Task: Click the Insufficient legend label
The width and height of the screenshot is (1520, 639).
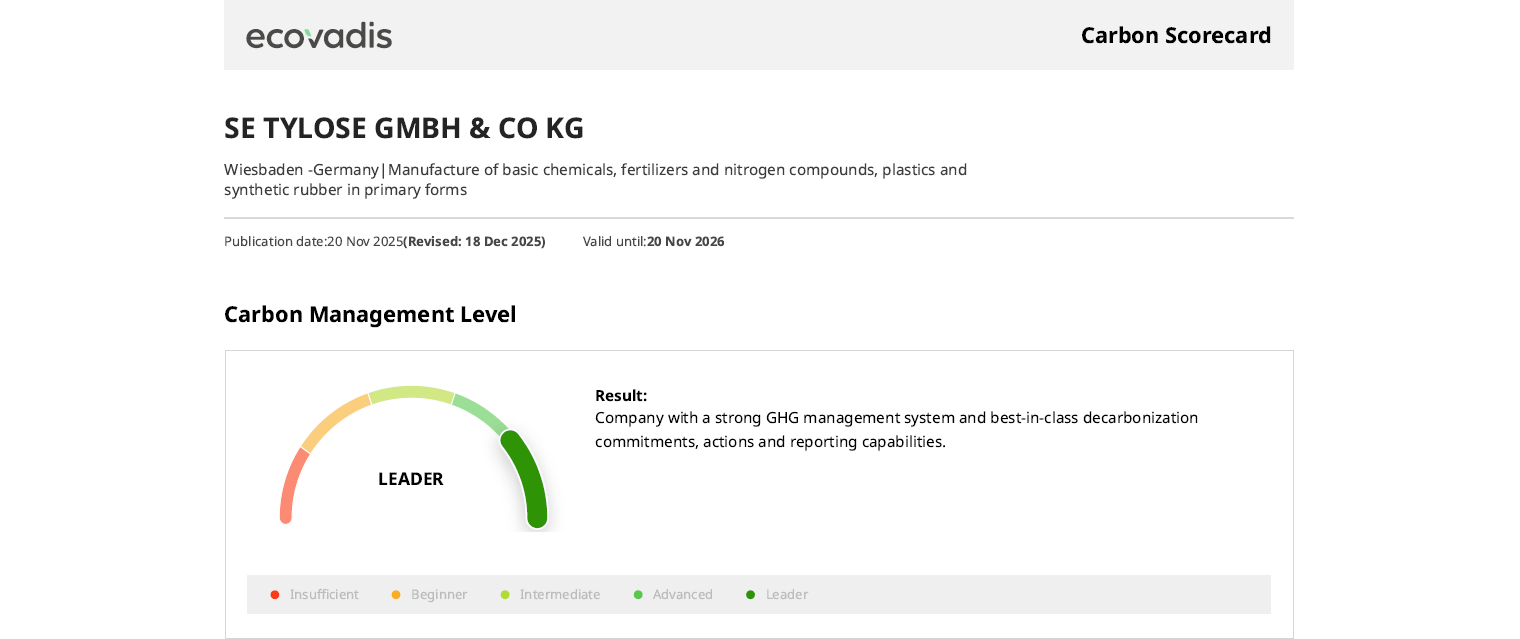Action: pyautogui.click(x=324, y=595)
